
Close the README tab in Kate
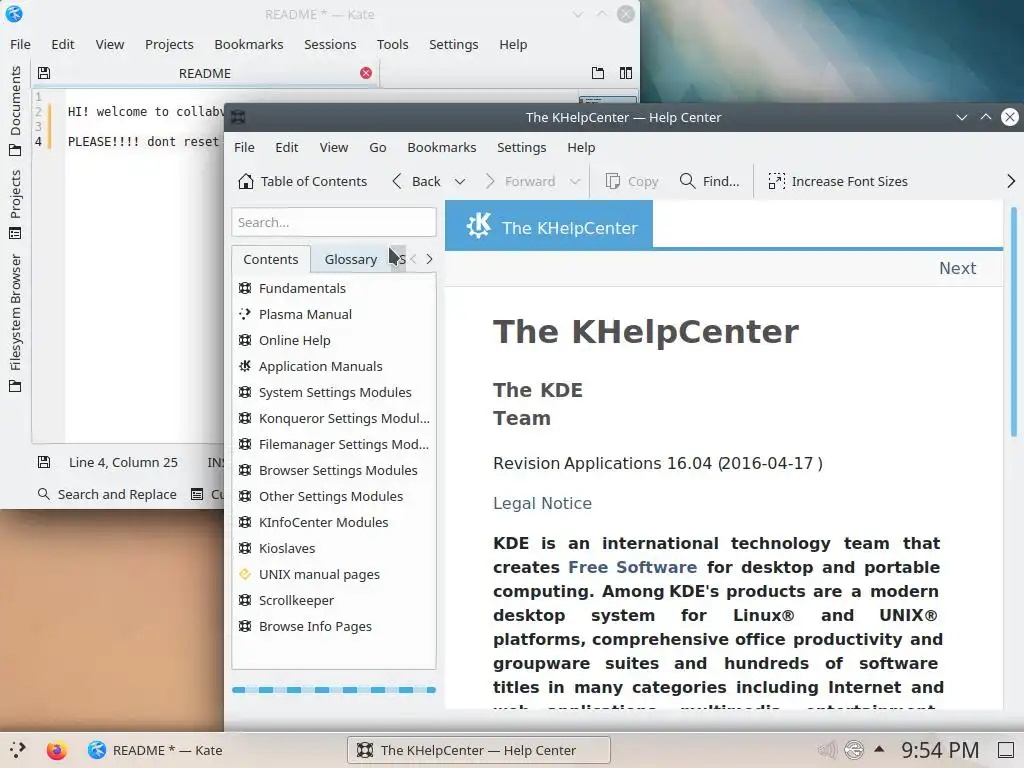(366, 73)
